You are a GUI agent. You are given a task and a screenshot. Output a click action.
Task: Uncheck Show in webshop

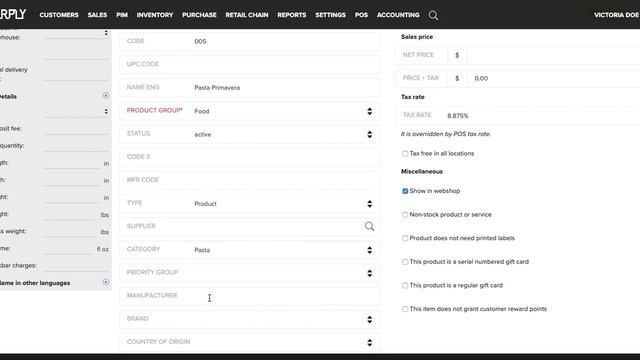[405, 191]
